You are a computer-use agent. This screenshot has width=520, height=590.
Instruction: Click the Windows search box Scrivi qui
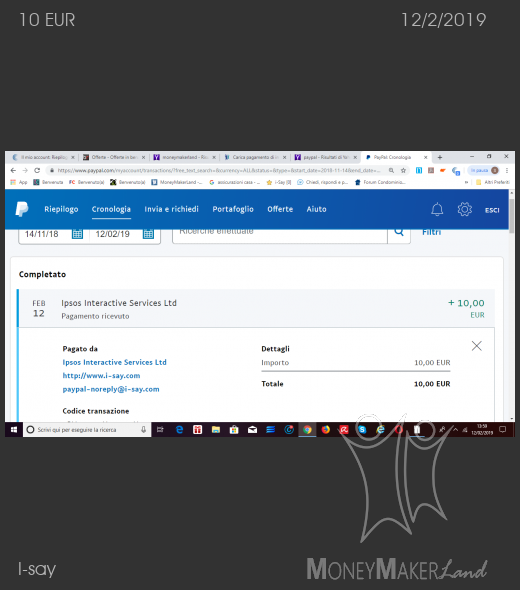pos(87,429)
